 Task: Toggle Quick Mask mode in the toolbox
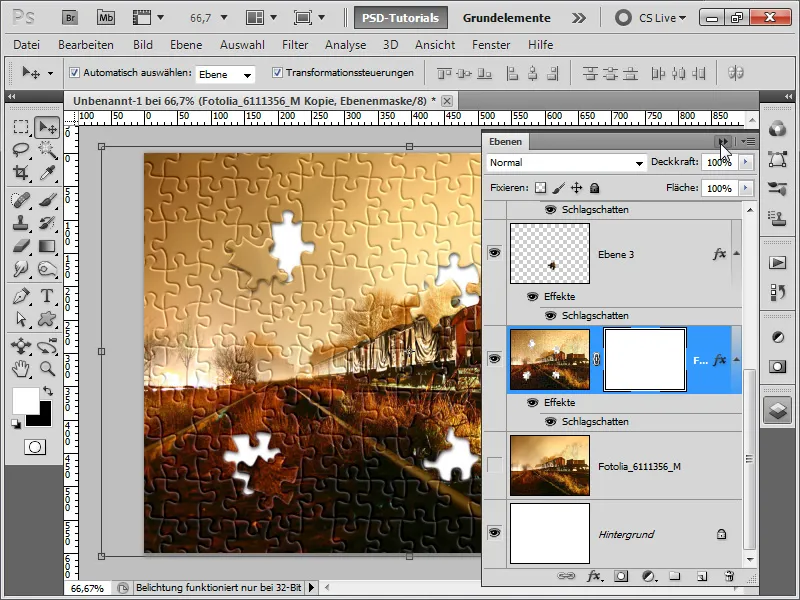point(35,447)
